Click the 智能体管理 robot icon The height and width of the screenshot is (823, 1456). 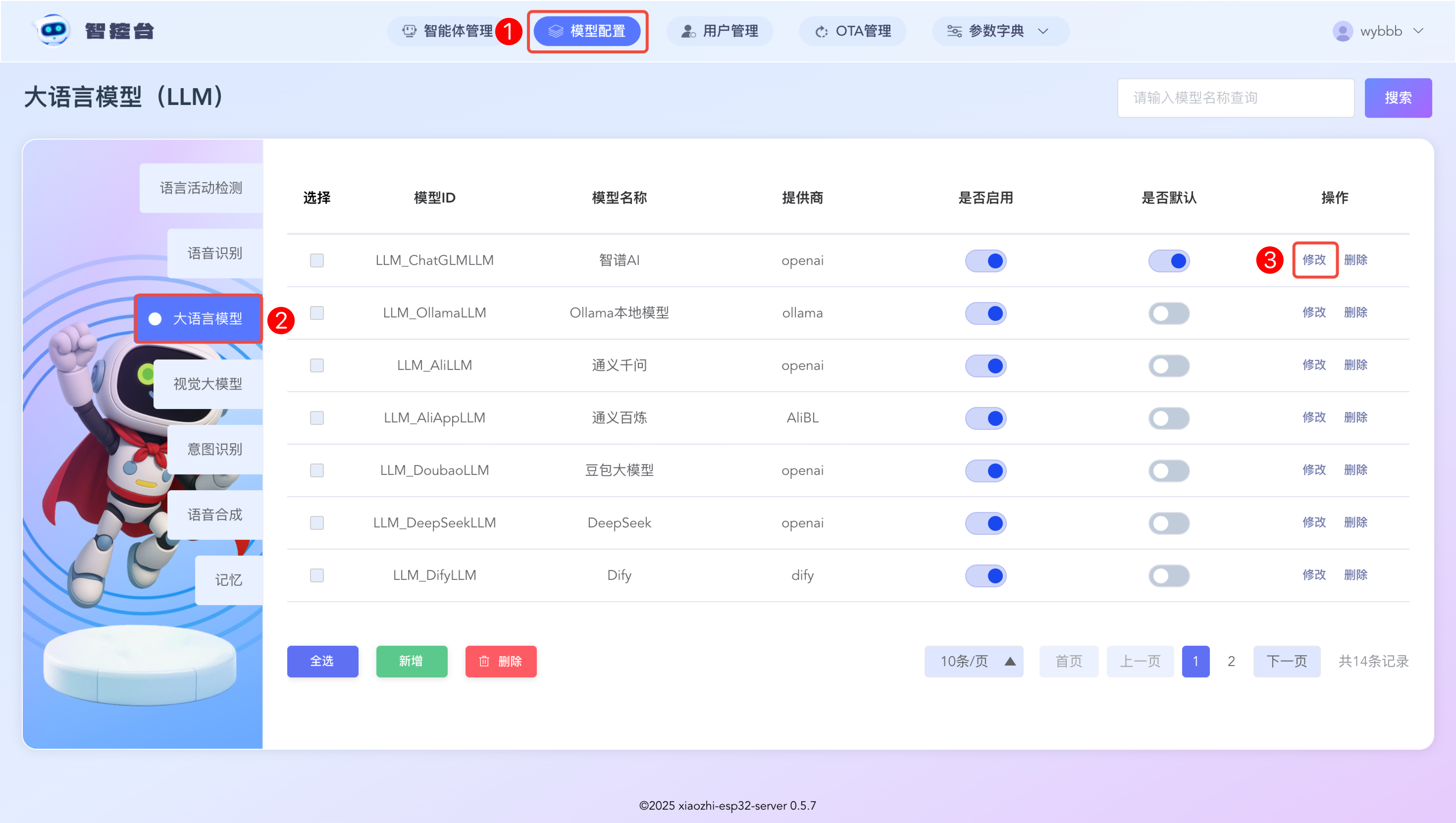coord(409,31)
